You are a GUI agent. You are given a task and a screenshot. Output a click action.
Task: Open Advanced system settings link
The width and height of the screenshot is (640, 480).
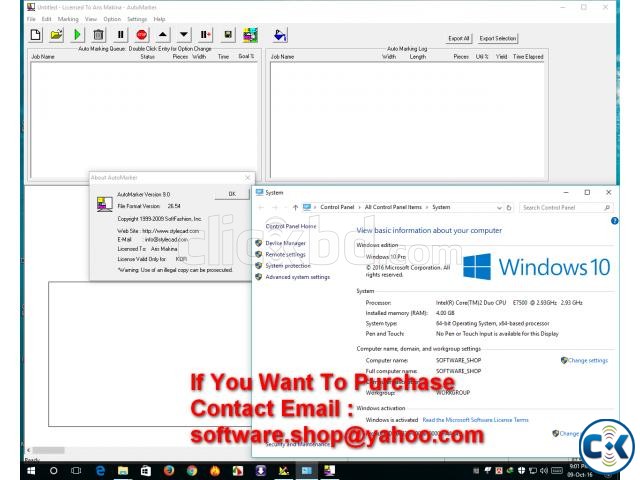pos(298,277)
